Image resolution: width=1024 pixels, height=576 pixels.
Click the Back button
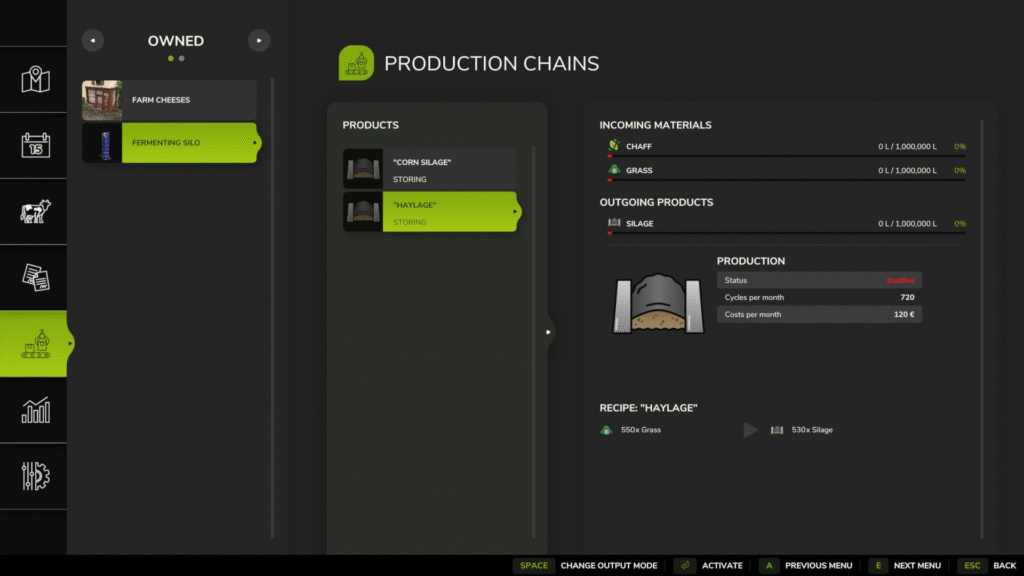pyautogui.click(x=991, y=566)
